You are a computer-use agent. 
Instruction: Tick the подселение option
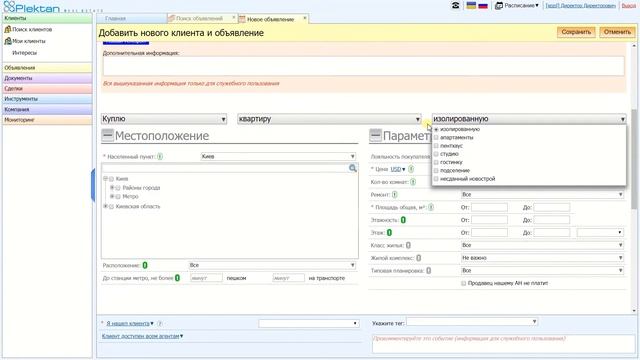(436, 171)
